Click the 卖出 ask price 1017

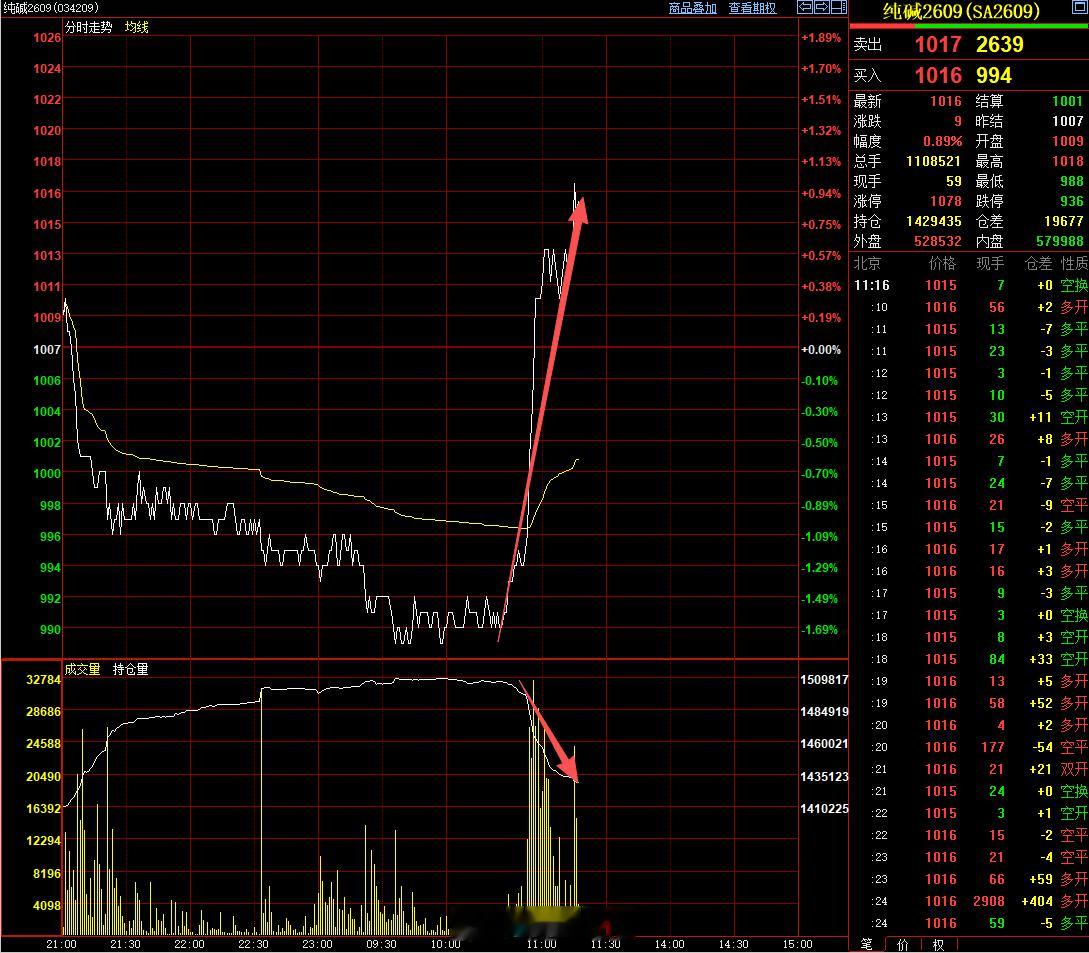point(938,44)
